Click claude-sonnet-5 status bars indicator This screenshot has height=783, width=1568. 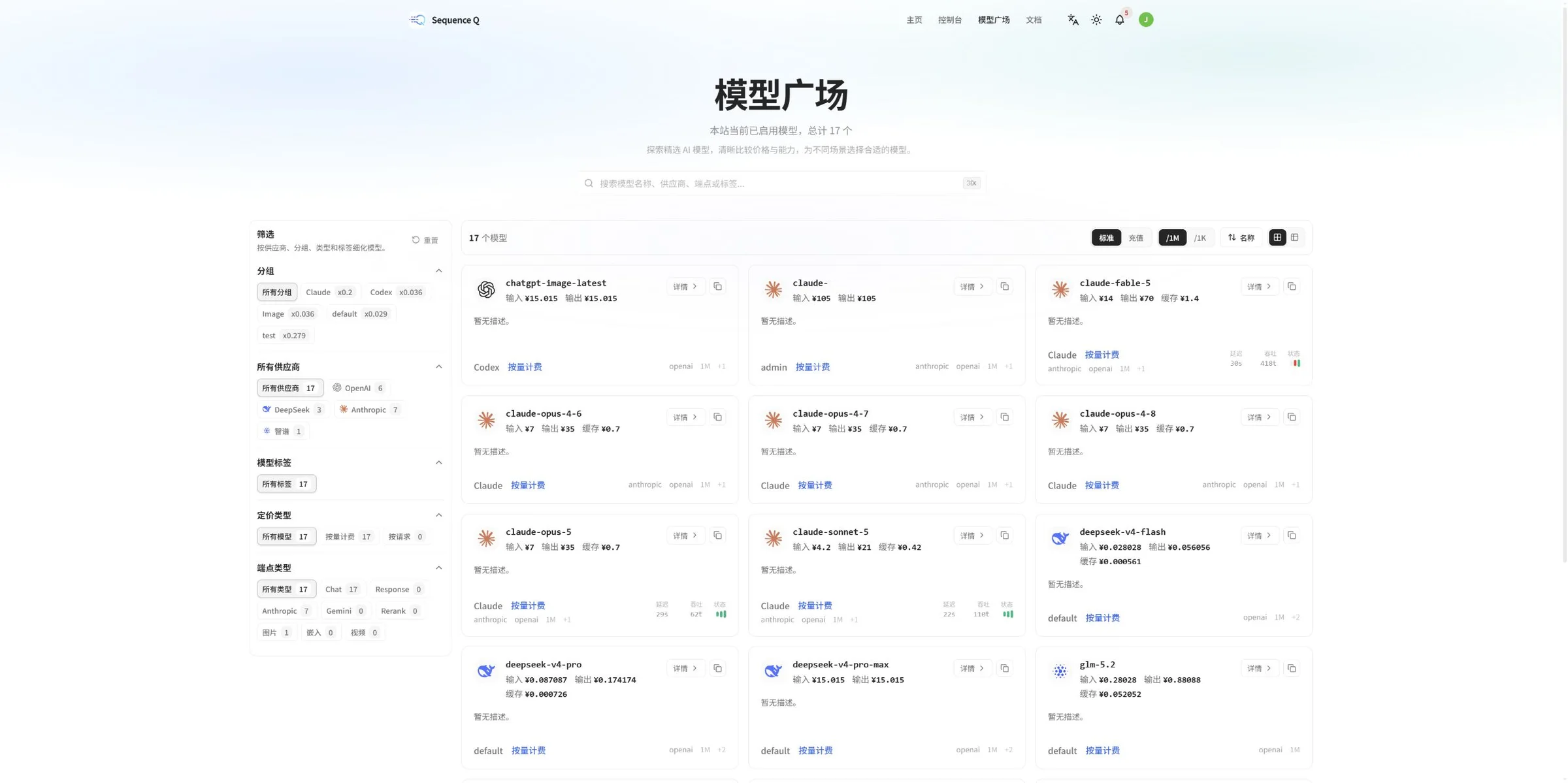tap(1008, 615)
